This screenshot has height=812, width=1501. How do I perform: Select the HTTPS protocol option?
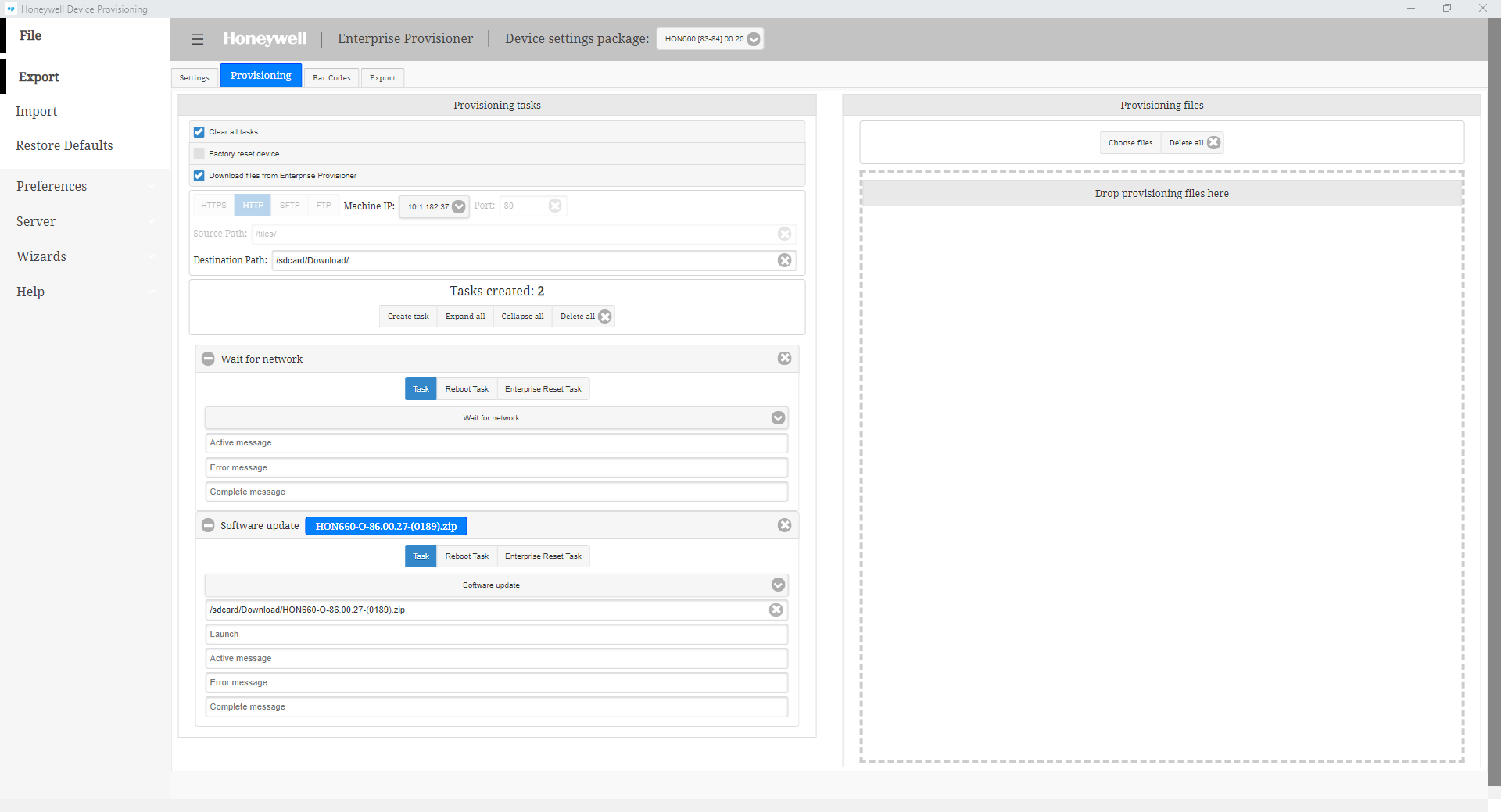pos(213,206)
